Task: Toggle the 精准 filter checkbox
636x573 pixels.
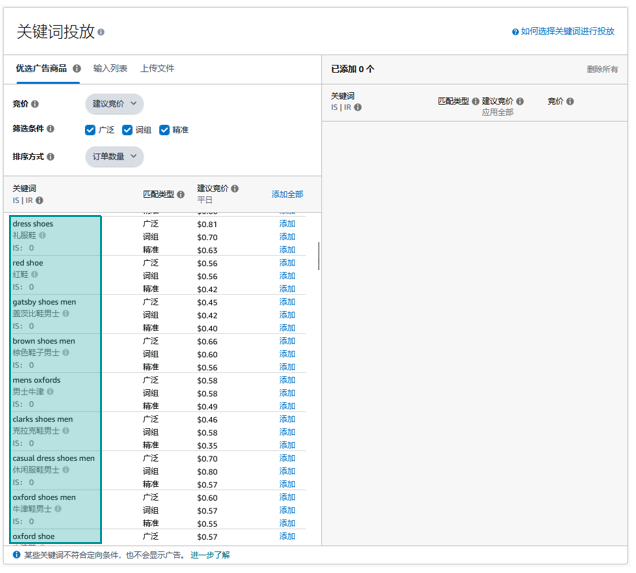Action: point(164,130)
